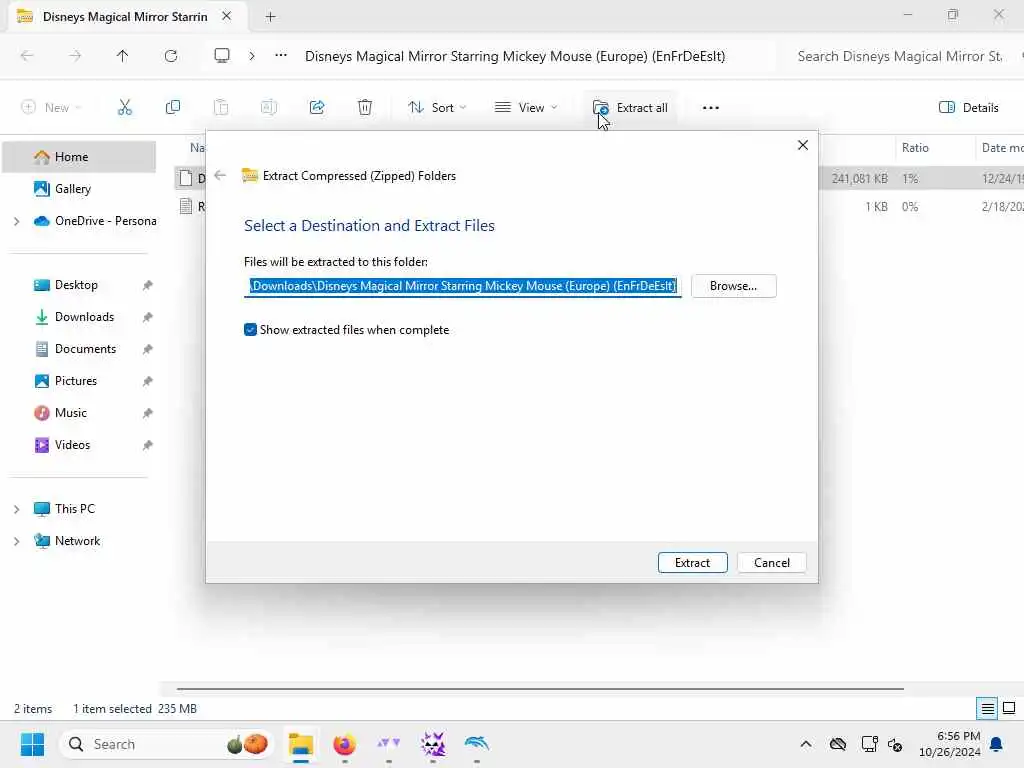
Task: Click the Copy icon in toolbar
Action: (172, 107)
